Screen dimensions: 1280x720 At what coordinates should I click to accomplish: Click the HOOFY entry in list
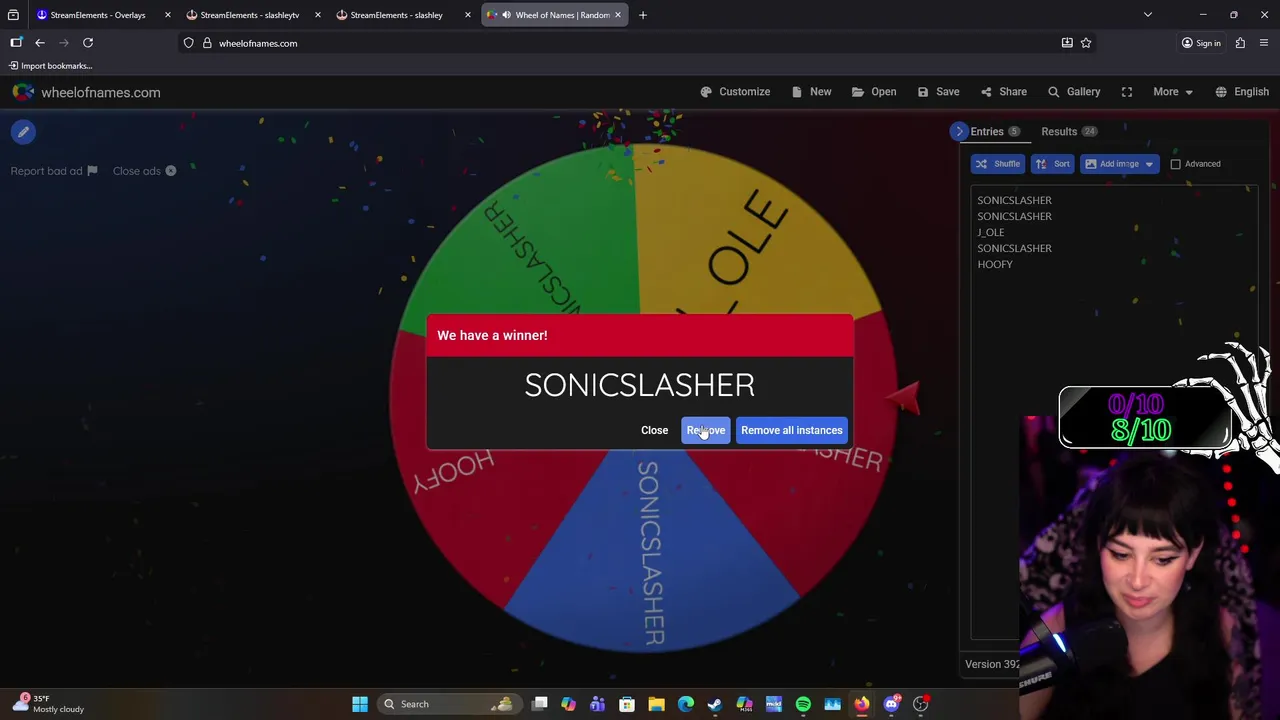click(x=995, y=264)
